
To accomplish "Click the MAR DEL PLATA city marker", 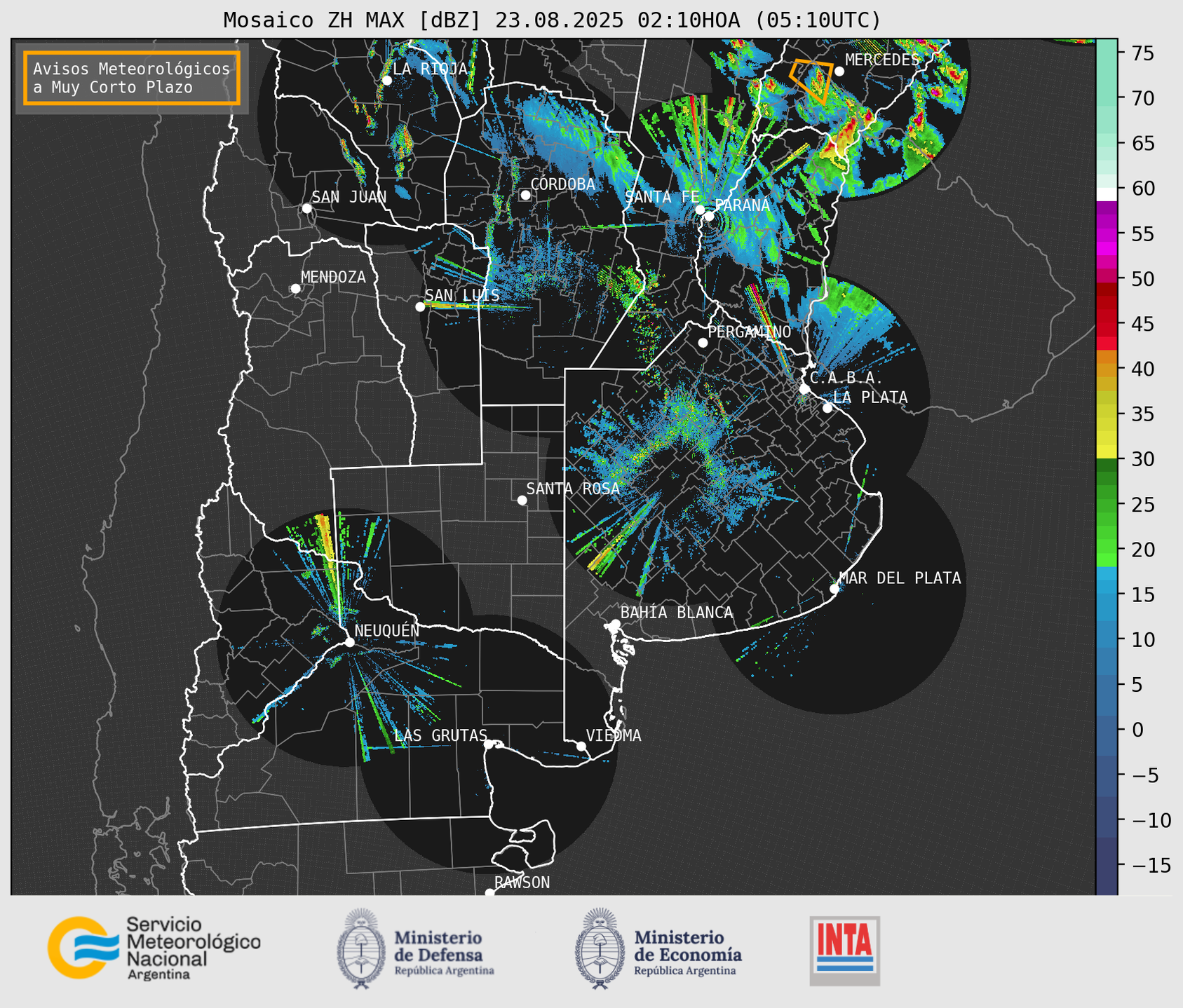I will pos(834,588).
